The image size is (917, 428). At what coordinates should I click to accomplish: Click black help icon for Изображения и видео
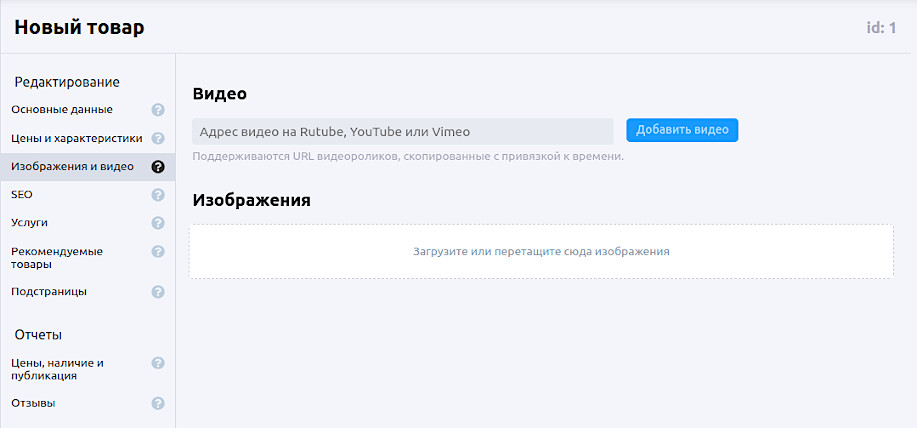point(158,167)
